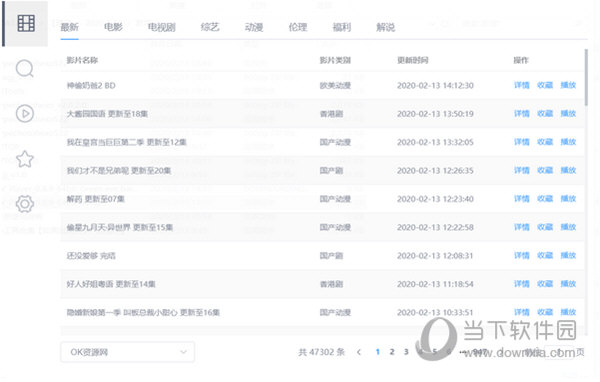Viewport: 600px width, 382px height.
Task: Switch to the 解说 tab
Action: coord(386,27)
